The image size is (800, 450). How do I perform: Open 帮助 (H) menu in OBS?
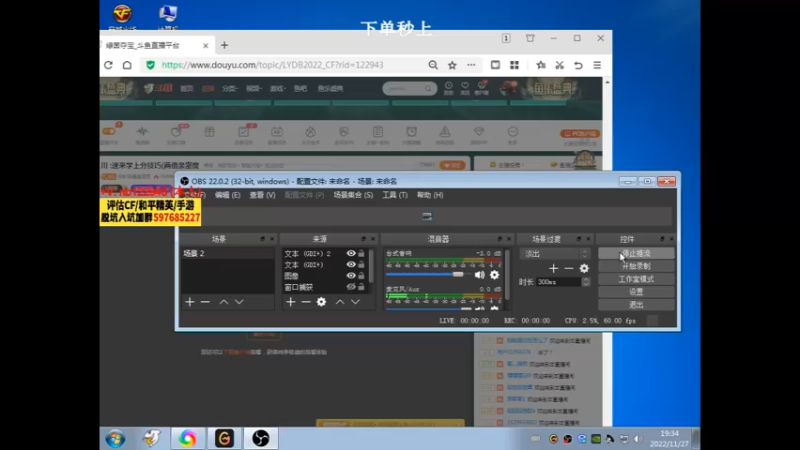430,195
